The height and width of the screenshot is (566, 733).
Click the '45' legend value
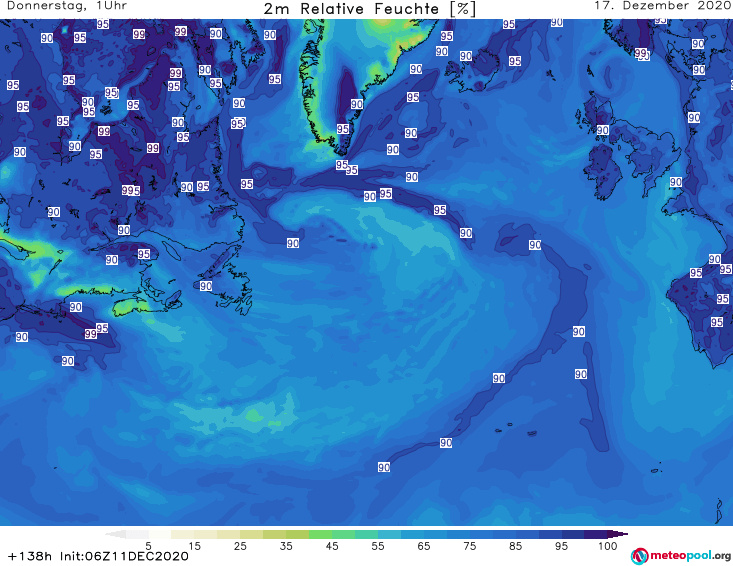[x=332, y=546]
